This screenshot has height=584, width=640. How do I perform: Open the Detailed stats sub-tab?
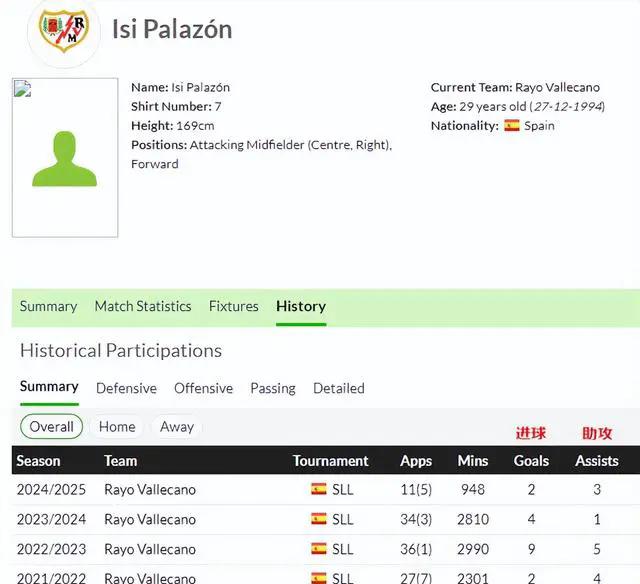click(339, 388)
